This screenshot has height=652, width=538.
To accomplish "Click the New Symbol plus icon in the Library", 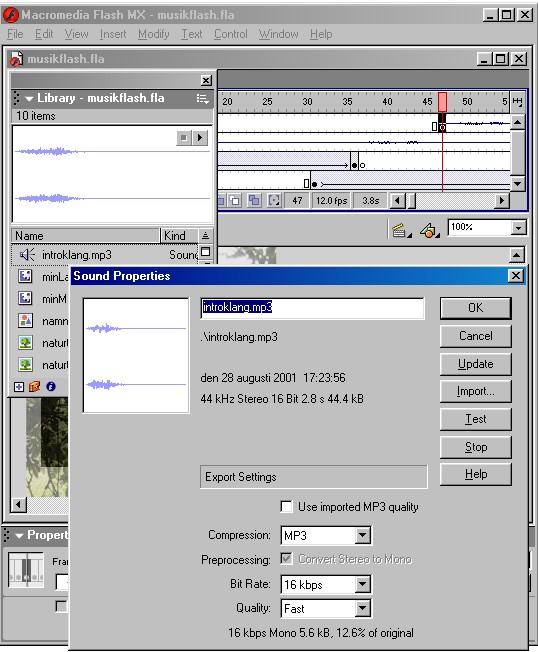I will tap(19, 387).
